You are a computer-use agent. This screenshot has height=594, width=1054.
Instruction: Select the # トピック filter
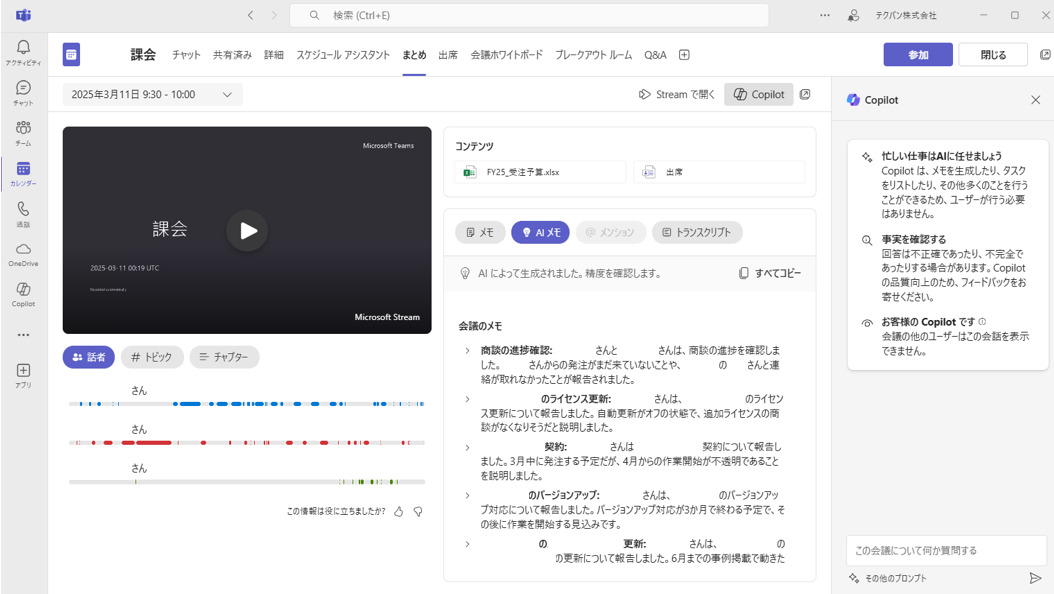point(151,357)
